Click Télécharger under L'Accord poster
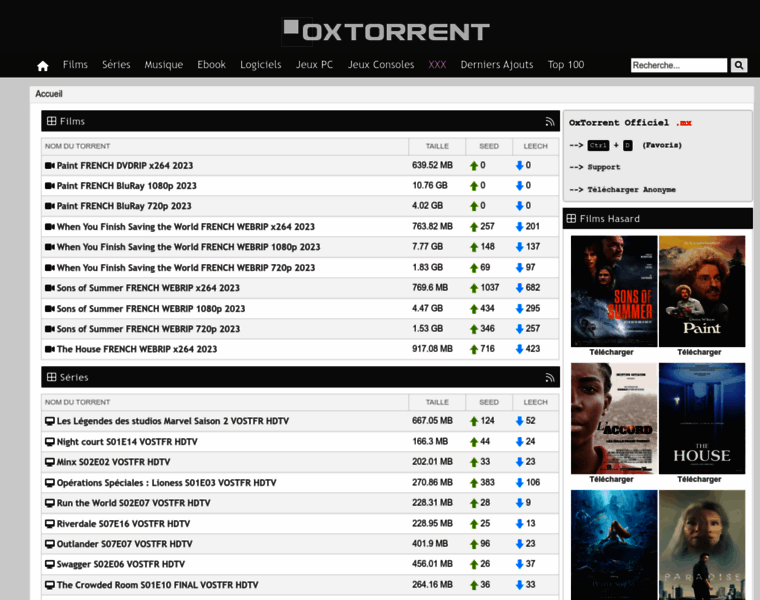 (611, 479)
